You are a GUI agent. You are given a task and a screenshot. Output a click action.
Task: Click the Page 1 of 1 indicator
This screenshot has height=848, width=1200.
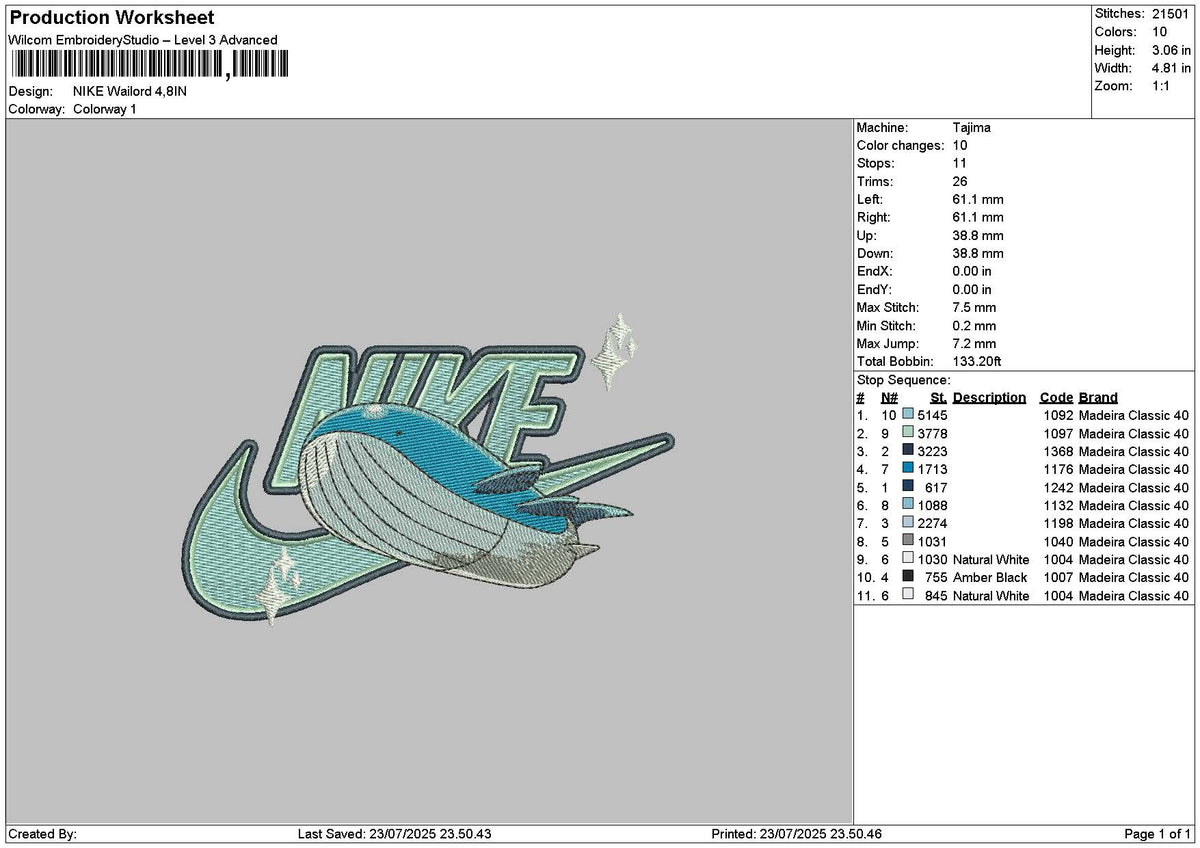tap(1158, 834)
